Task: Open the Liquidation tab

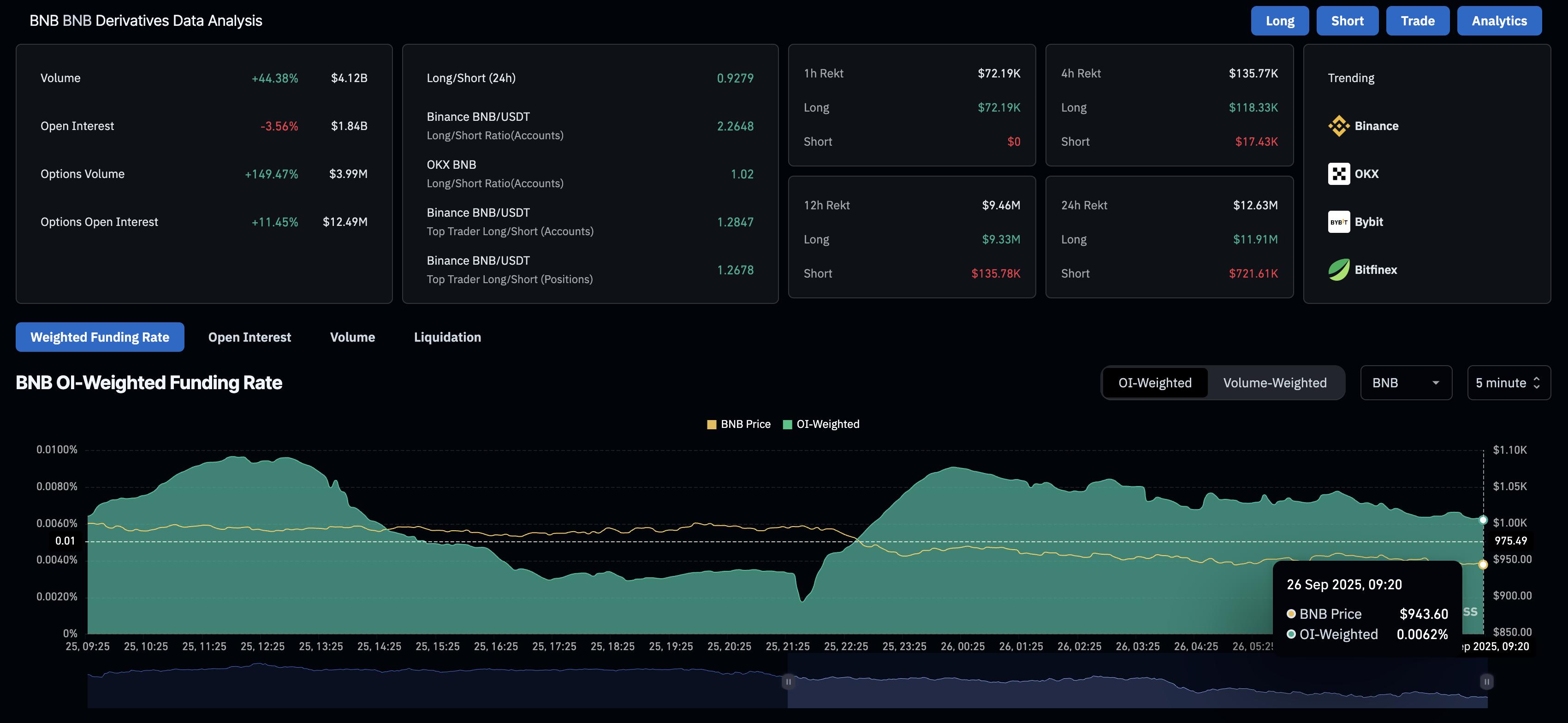Action: pos(447,337)
